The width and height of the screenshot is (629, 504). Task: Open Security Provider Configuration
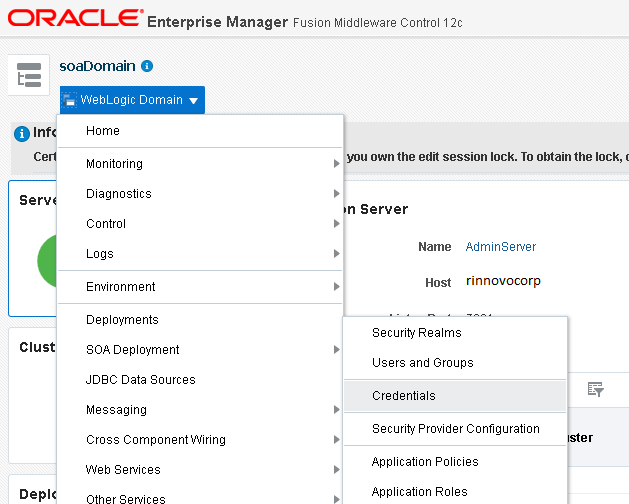pos(455,429)
